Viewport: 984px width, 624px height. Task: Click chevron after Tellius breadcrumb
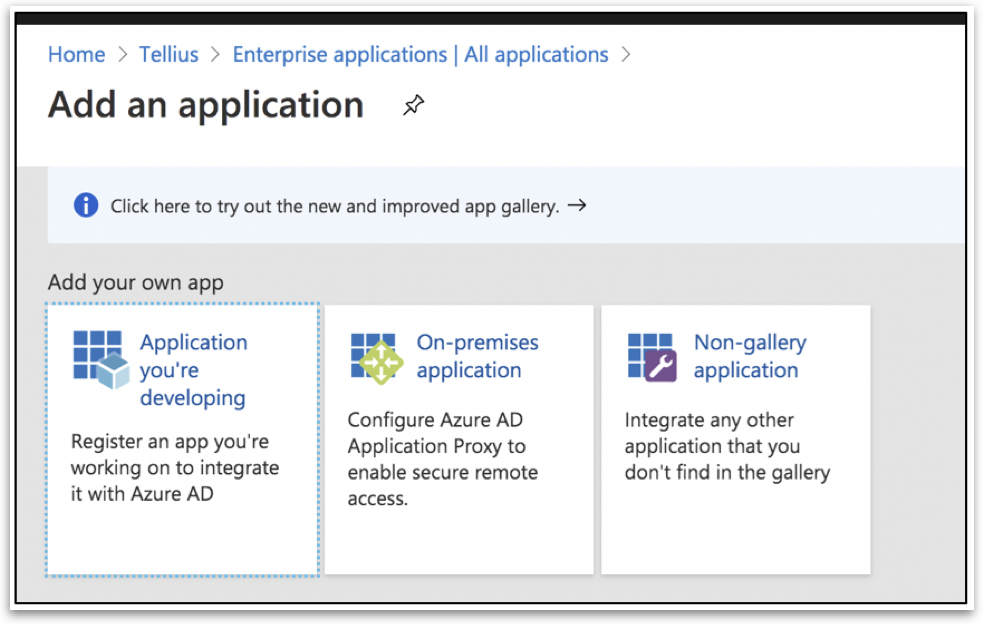(x=215, y=55)
